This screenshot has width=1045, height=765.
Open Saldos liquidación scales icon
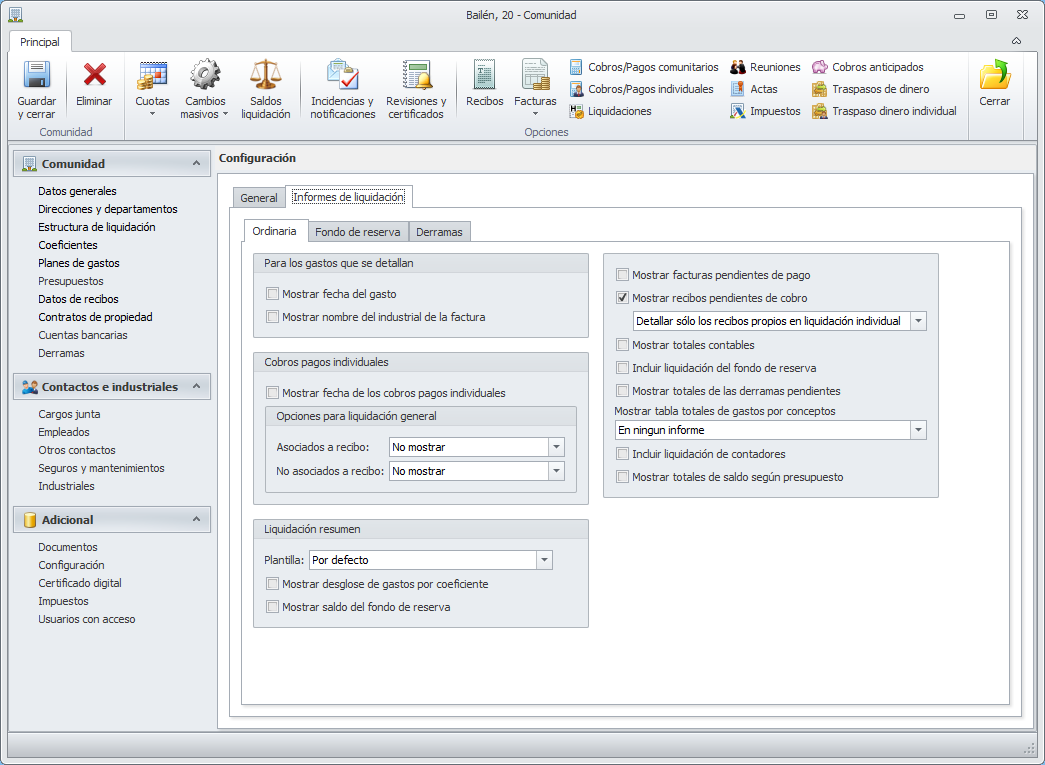[265, 76]
